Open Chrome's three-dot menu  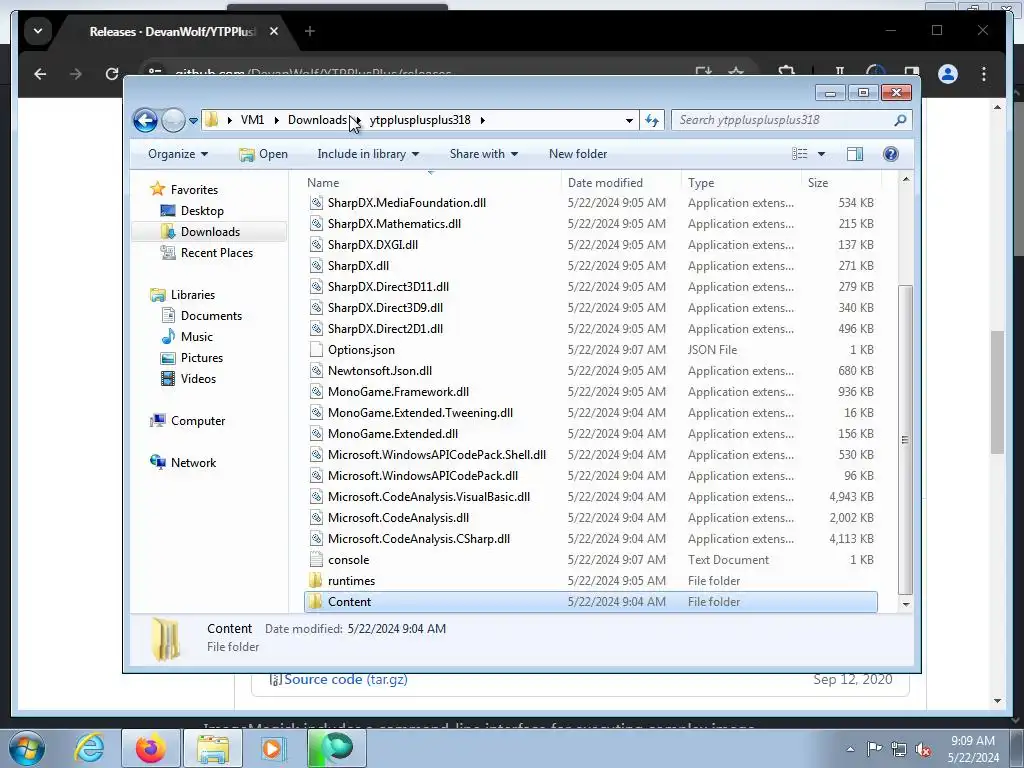tap(984, 74)
